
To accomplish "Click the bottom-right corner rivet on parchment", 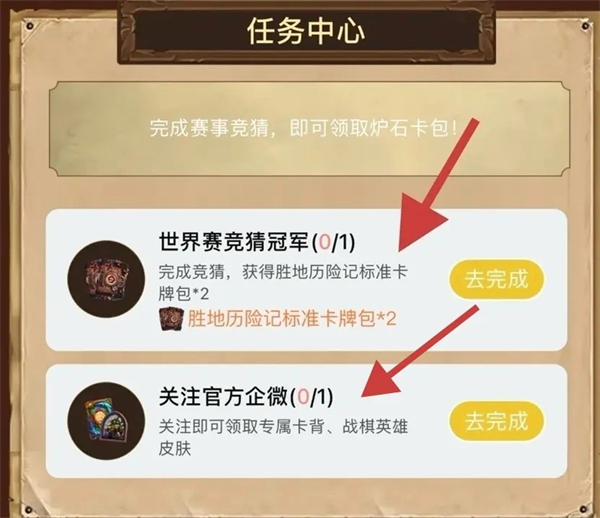I will click(x=584, y=509).
